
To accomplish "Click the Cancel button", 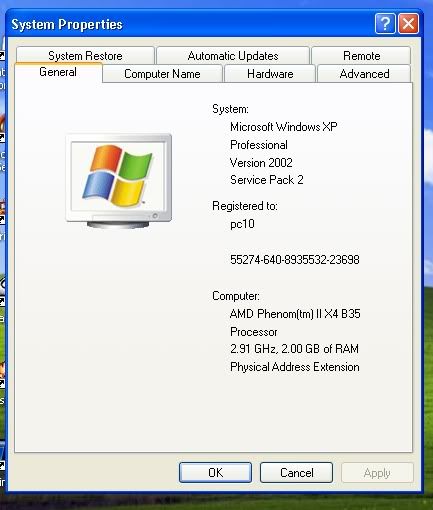I will pos(296,472).
